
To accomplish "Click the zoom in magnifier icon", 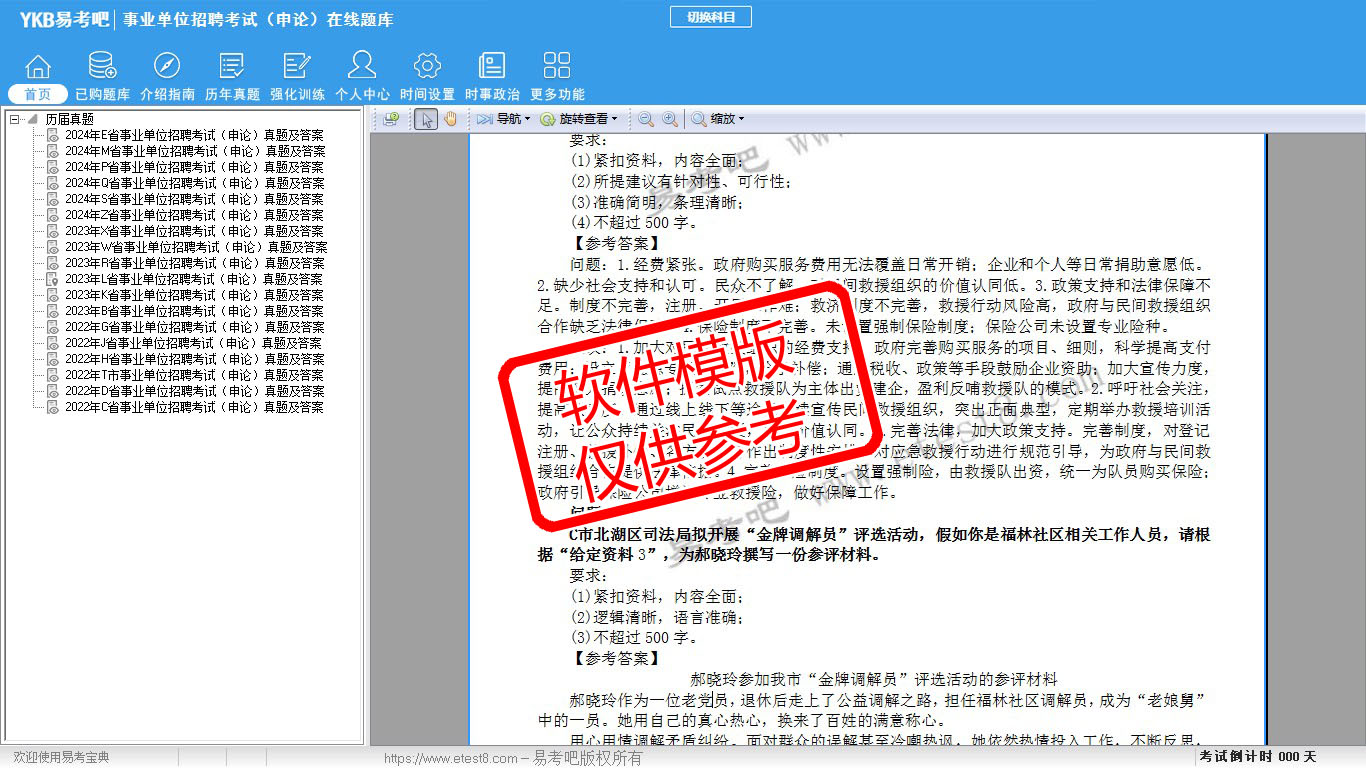I will [670, 119].
